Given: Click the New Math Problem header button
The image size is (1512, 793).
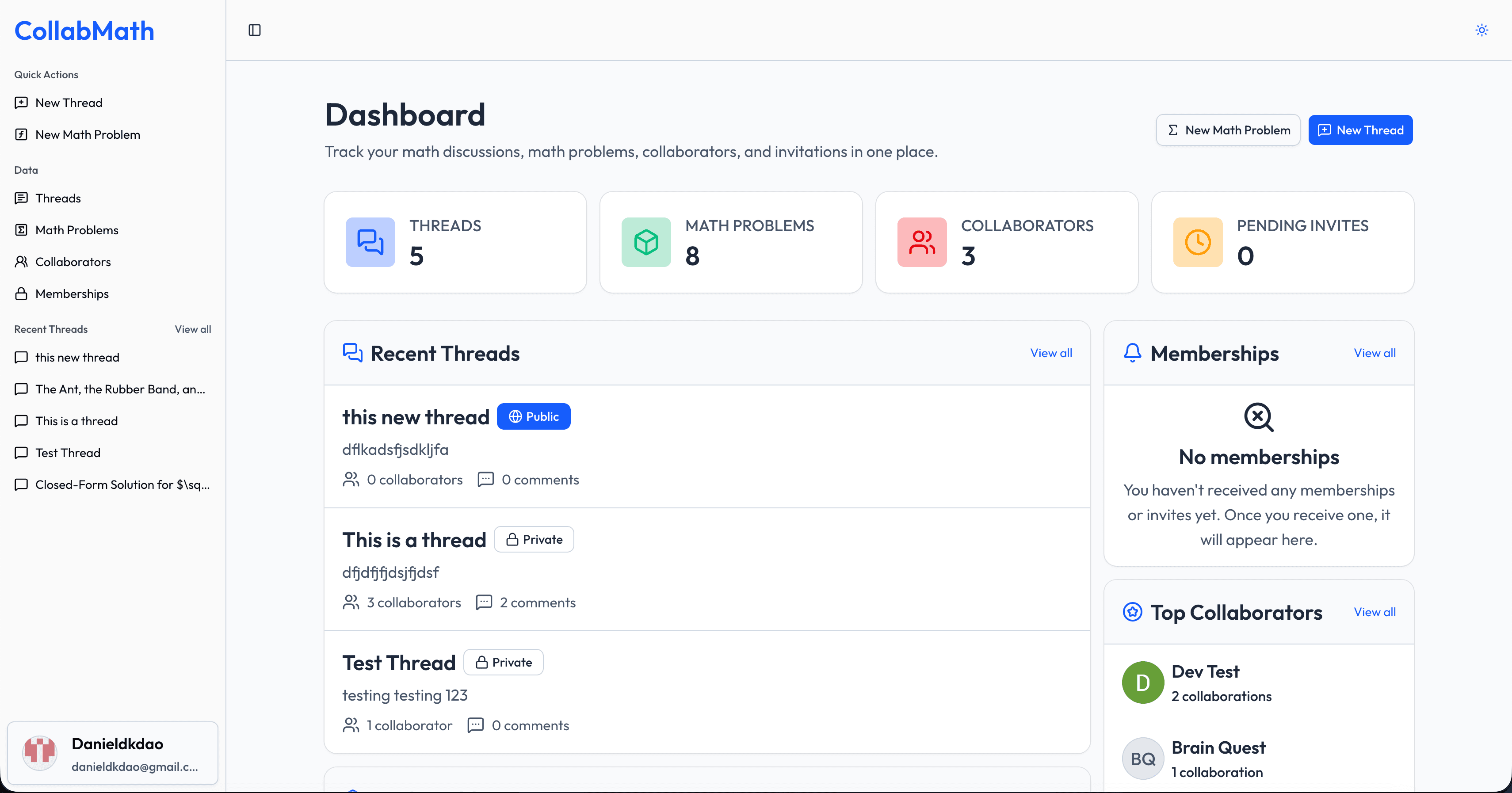Looking at the screenshot, I should click(1228, 130).
